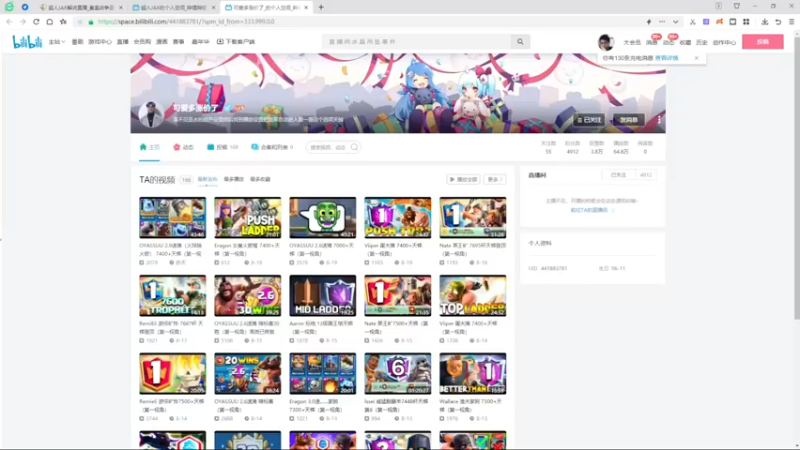Sort videos by 最多播放
This screenshot has width=800, height=450.
click(234, 180)
